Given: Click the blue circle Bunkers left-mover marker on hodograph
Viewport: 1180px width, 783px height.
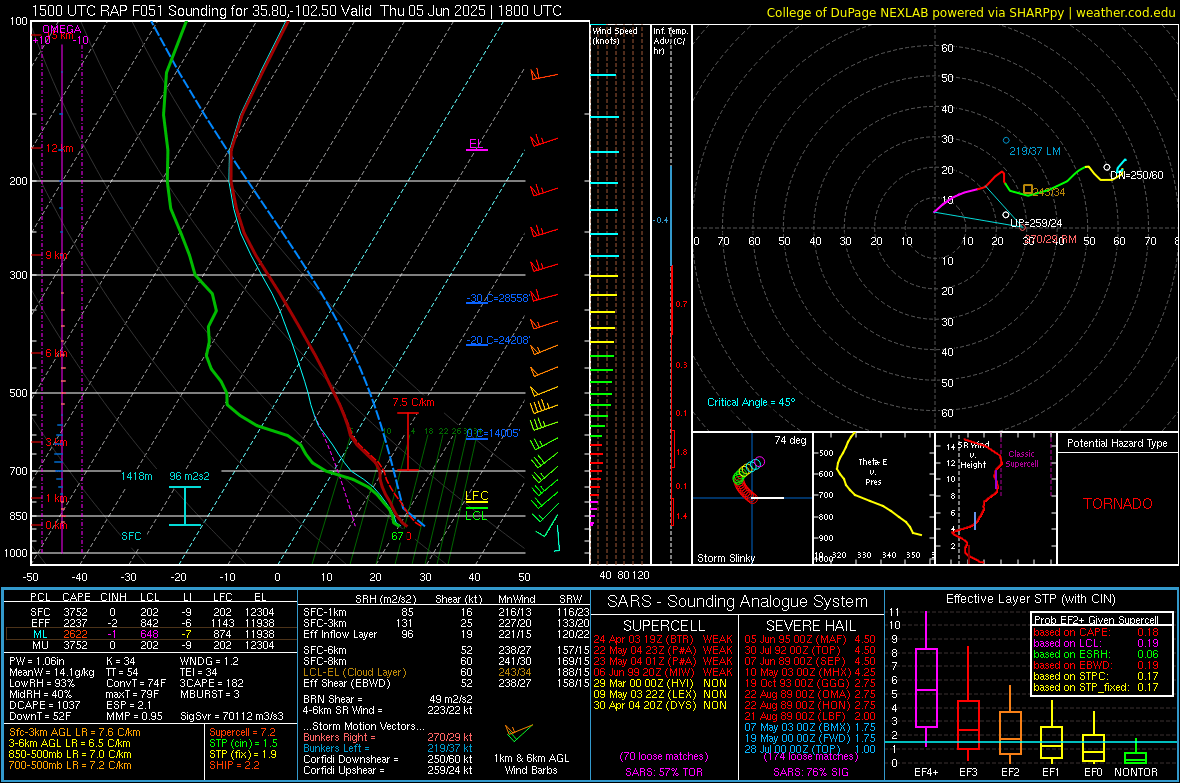Looking at the screenshot, I should (x=1006, y=141).
